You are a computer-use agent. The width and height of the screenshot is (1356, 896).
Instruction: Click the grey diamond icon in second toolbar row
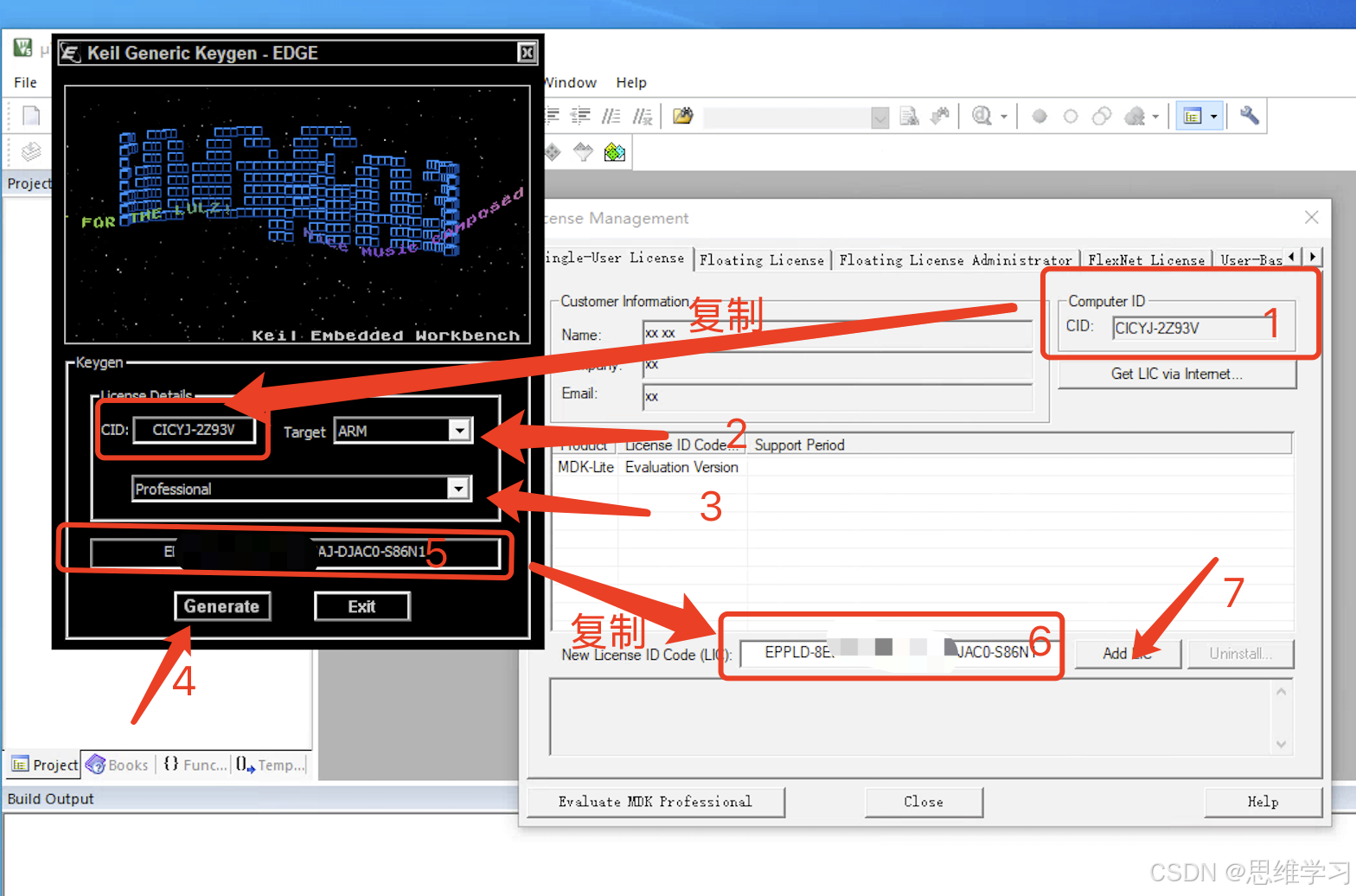point(553,153)
